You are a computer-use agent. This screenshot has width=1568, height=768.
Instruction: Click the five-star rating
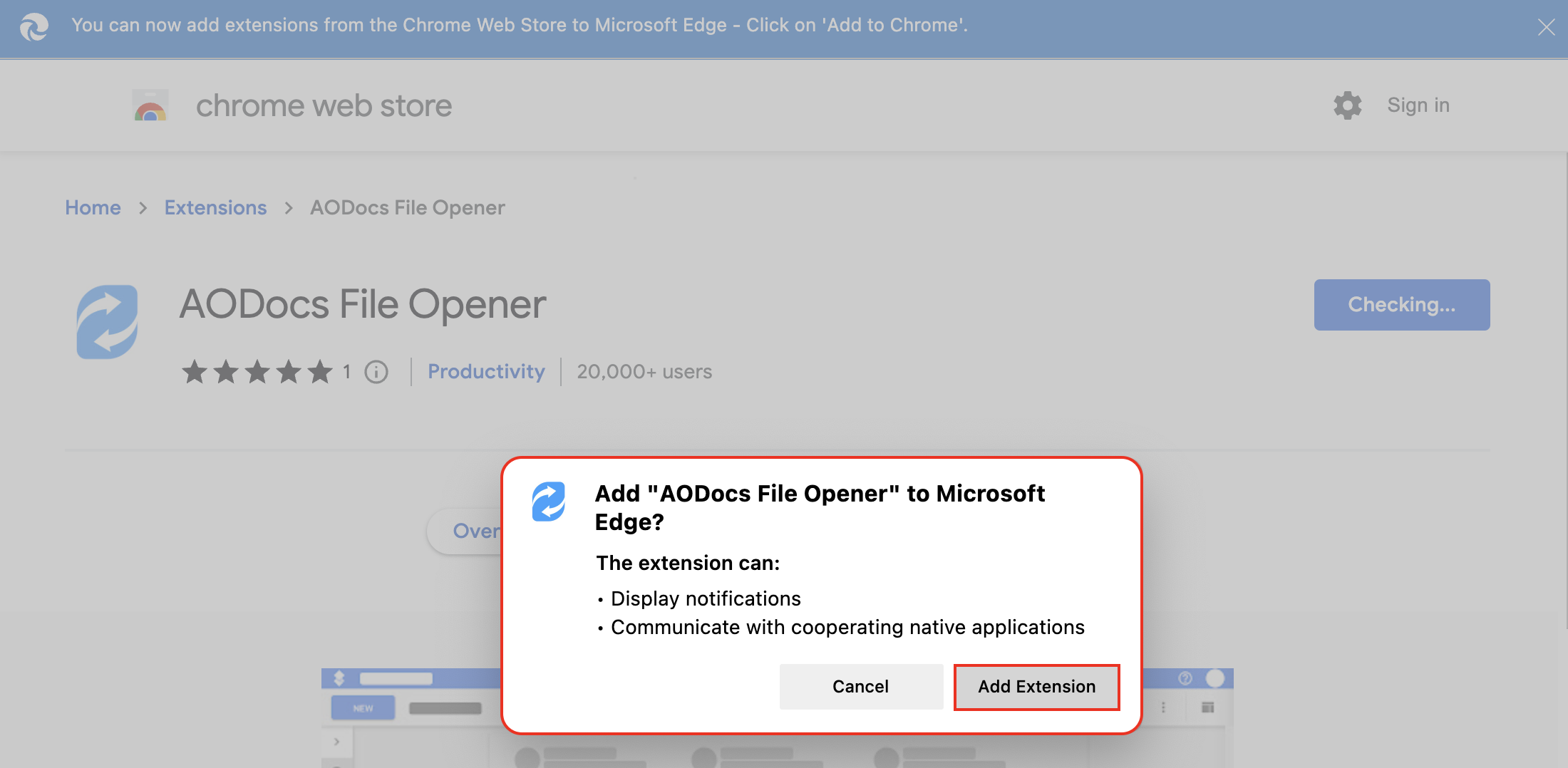pos(257,372)
